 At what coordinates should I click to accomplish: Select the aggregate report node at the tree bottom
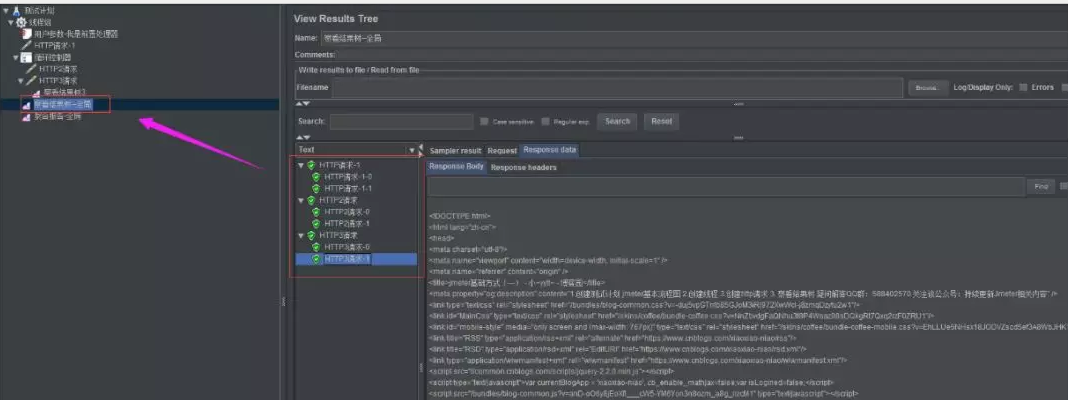pyautogui.click(x=57, y=117)
